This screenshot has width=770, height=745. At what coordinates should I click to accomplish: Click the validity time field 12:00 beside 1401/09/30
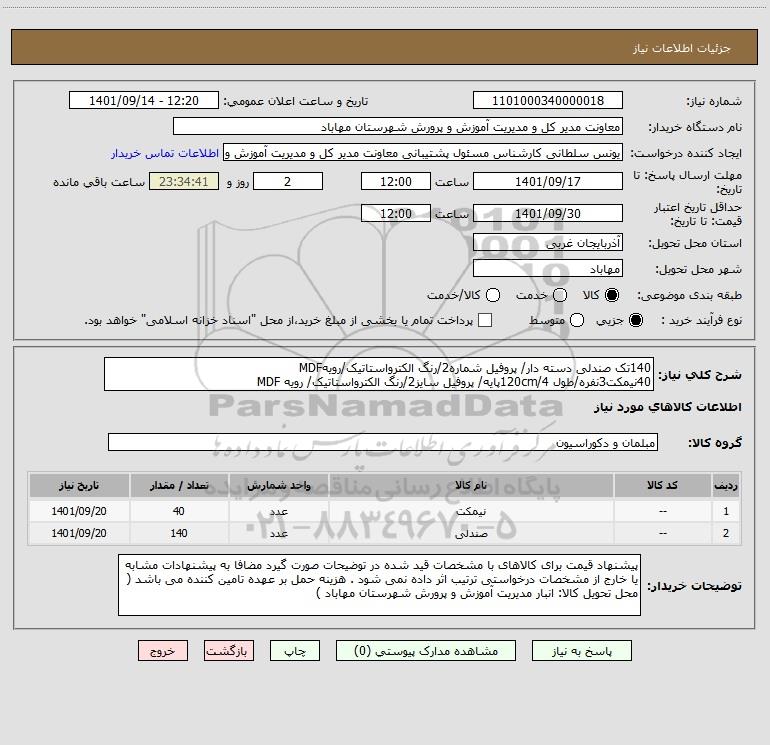[x=396, y=213]
